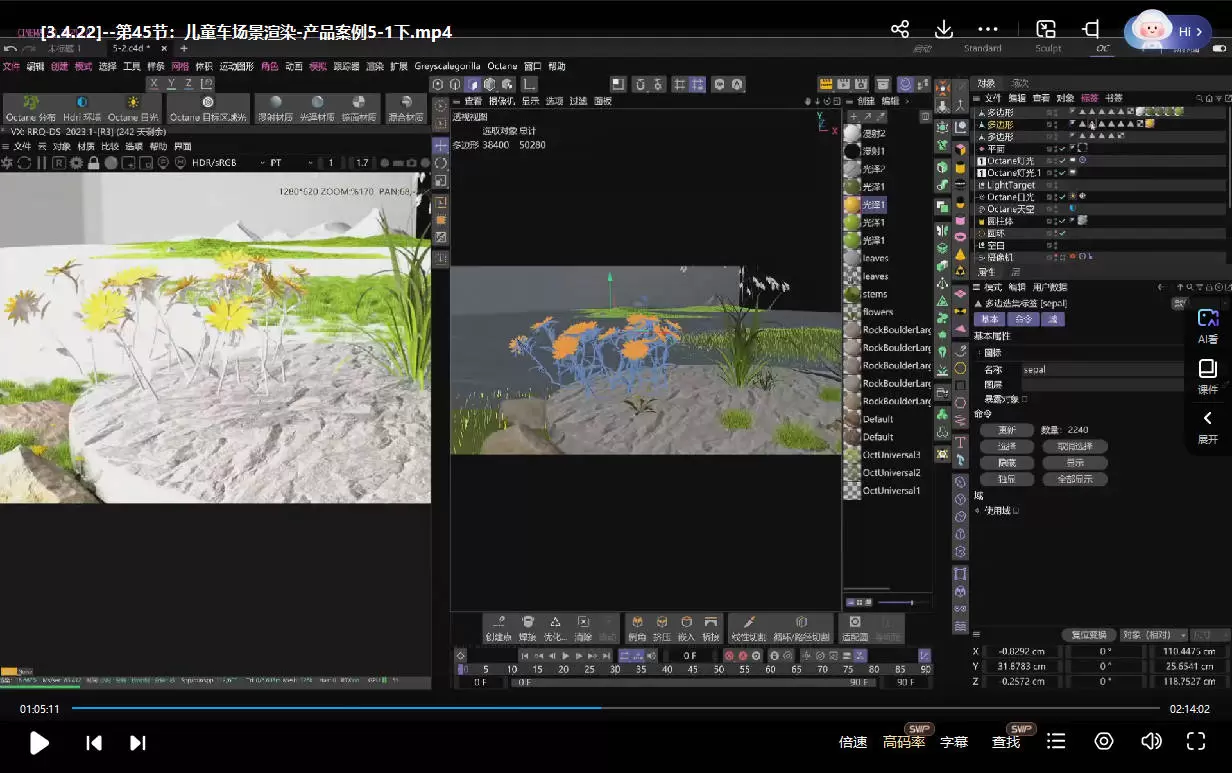
Task: Open the HDR/sRGB dropdown
Action: pyautogui.click(x=229, y=163)
